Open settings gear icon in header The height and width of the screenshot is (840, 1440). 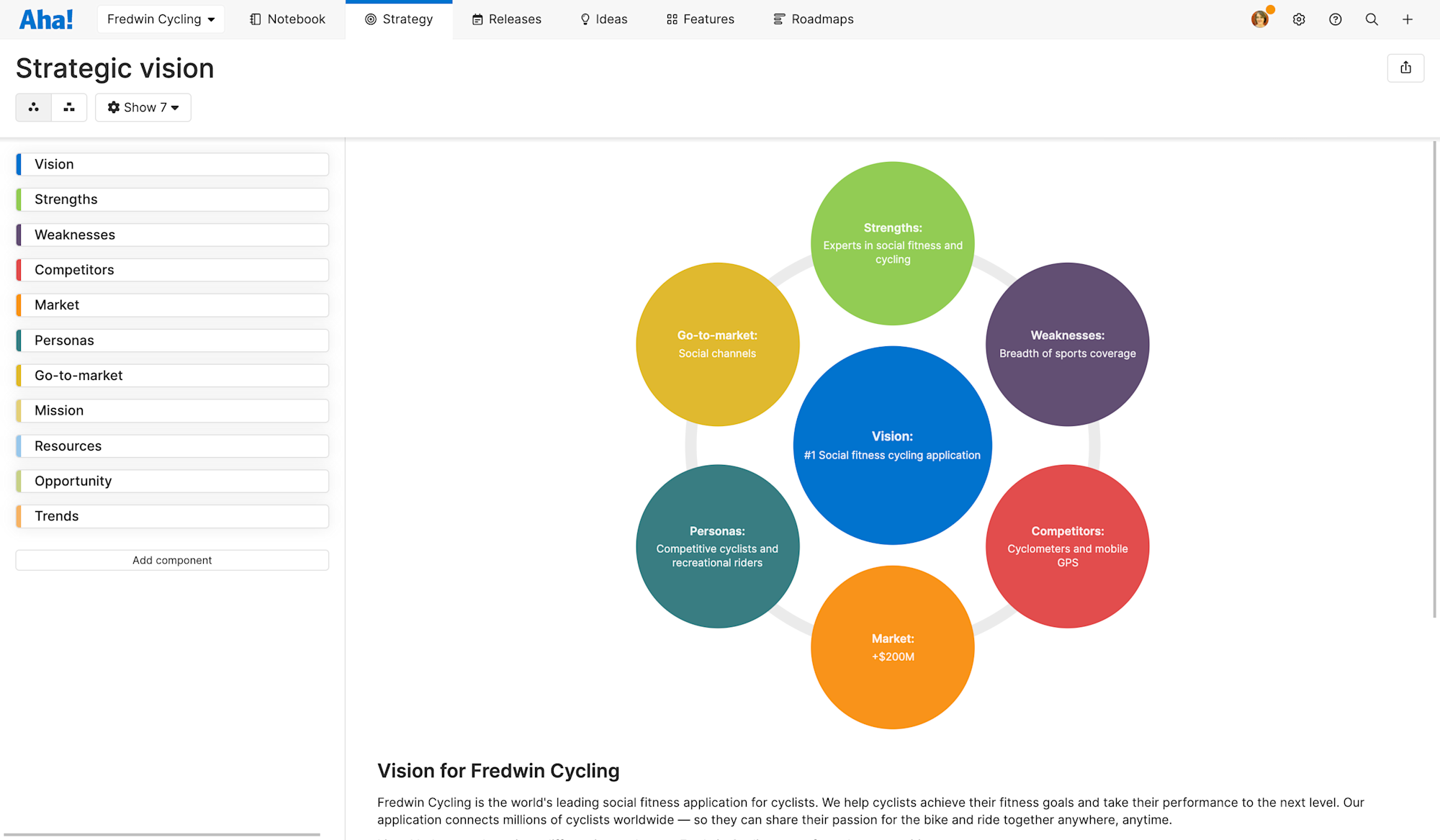1299,19
